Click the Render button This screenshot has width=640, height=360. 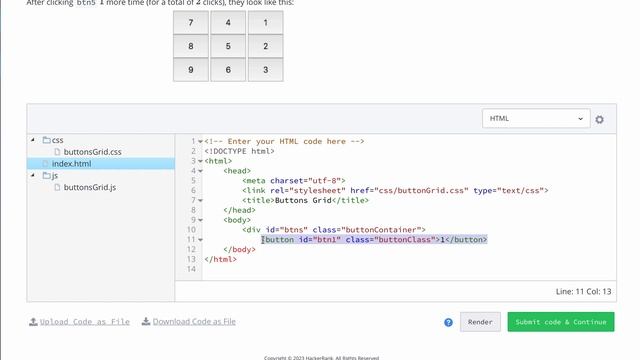[480, 322]
